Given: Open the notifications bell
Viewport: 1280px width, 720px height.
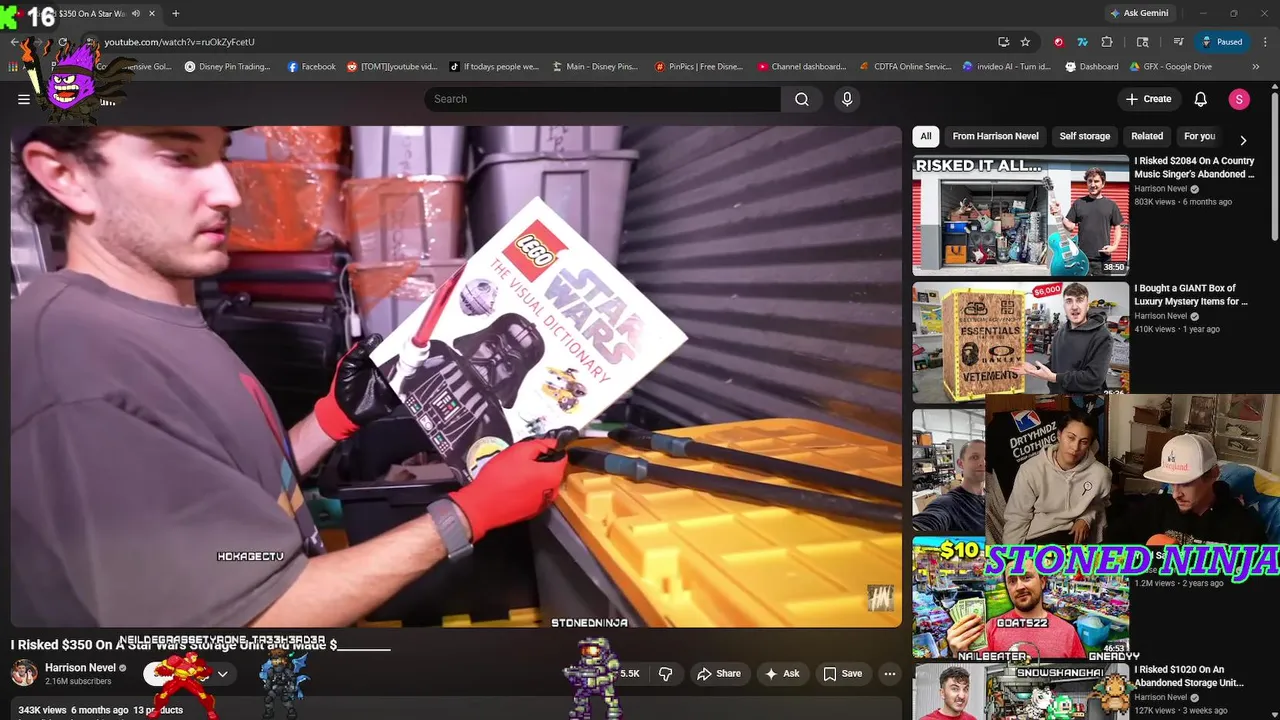Looking at the screenshot, I should (x=1201, y=99).
